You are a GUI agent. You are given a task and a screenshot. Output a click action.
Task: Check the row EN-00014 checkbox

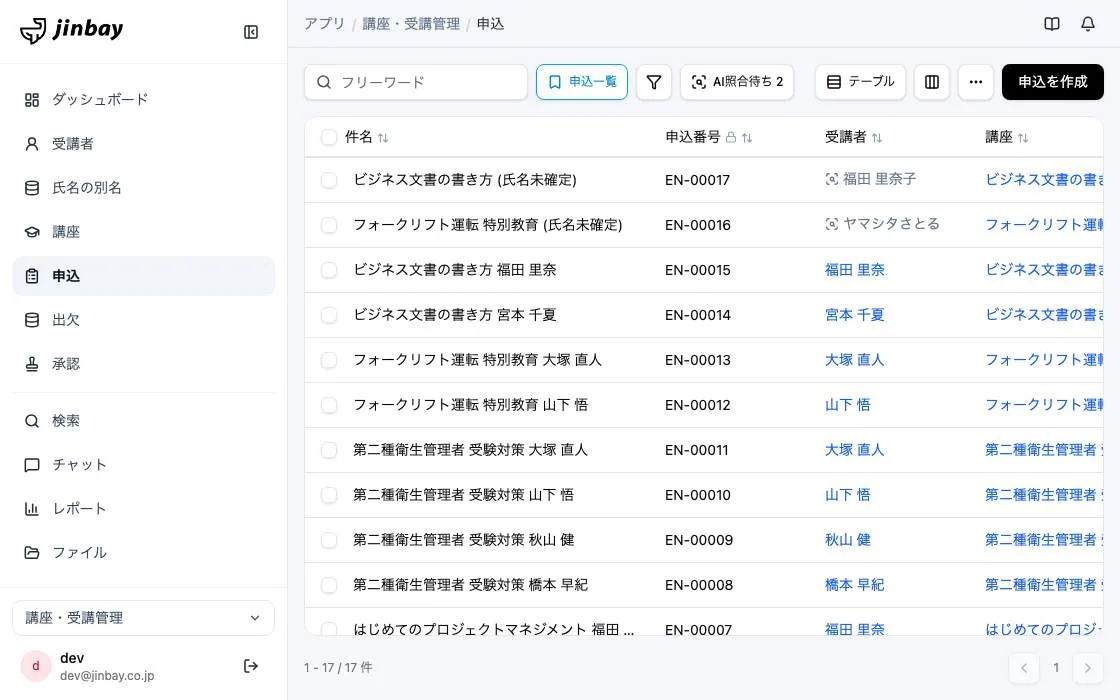[x=329, y=315]
